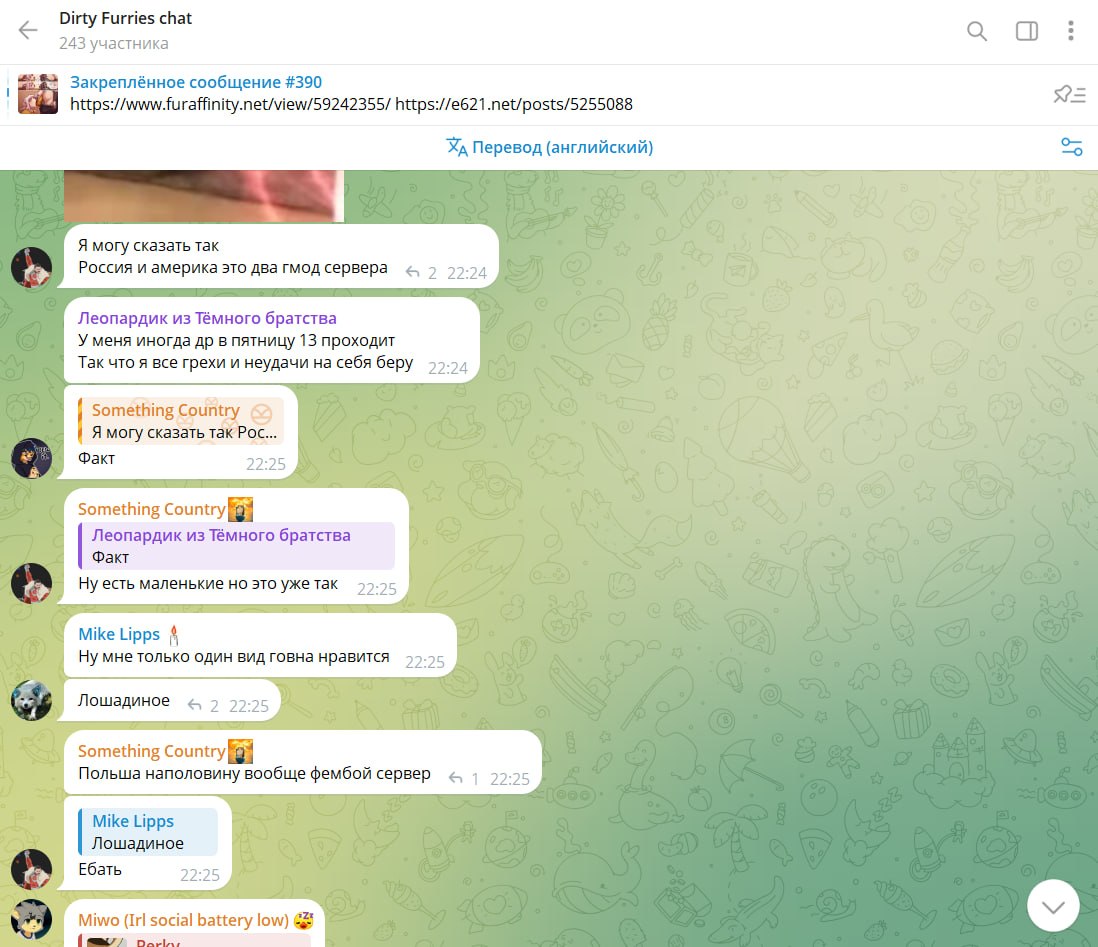The width and height of the screenshot is (1098, 947).
Task: Open the 243 участника member count
Action: pos(113,43)
